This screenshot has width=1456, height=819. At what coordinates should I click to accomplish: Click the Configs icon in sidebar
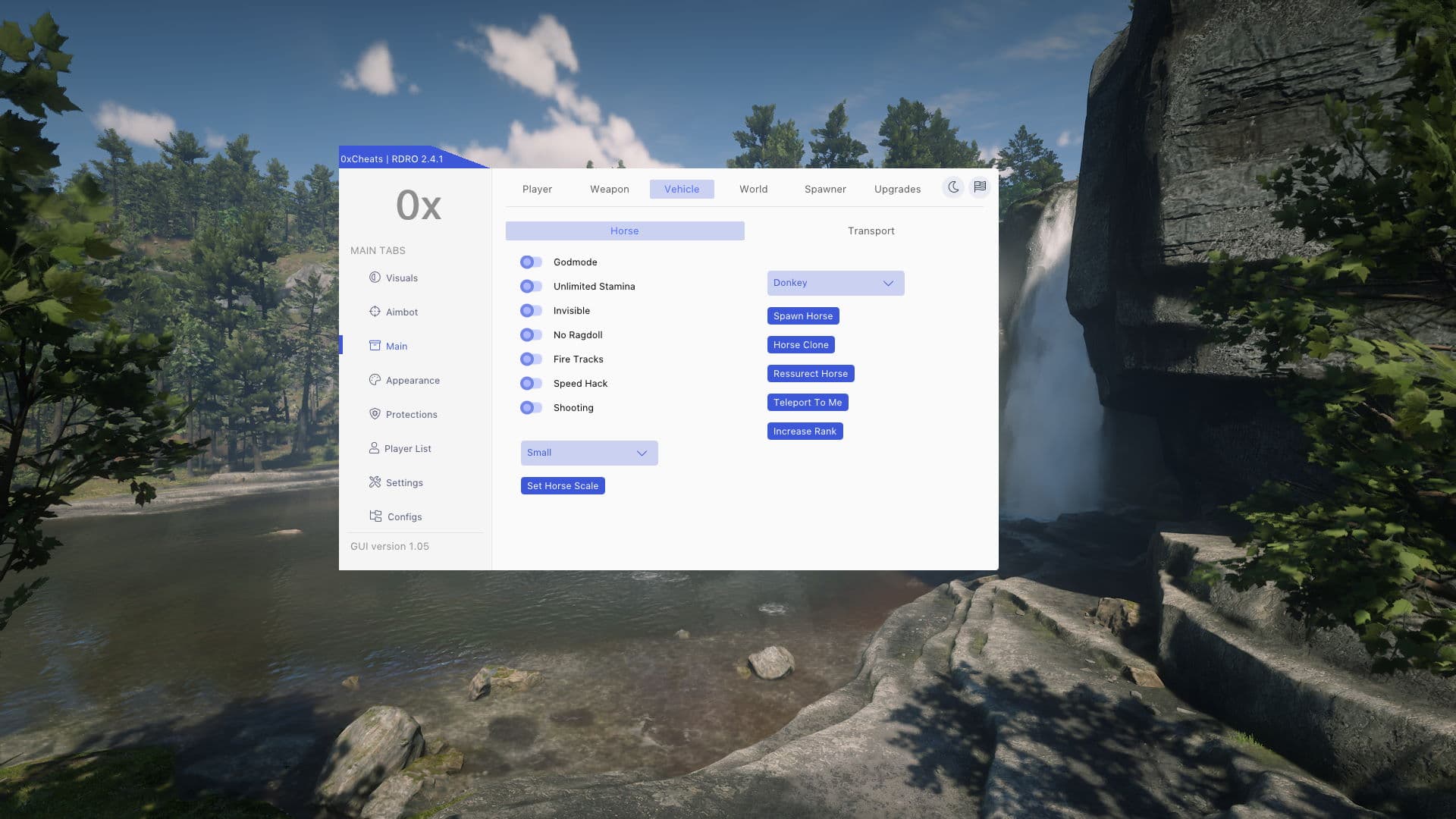click(x=375, y=516)
